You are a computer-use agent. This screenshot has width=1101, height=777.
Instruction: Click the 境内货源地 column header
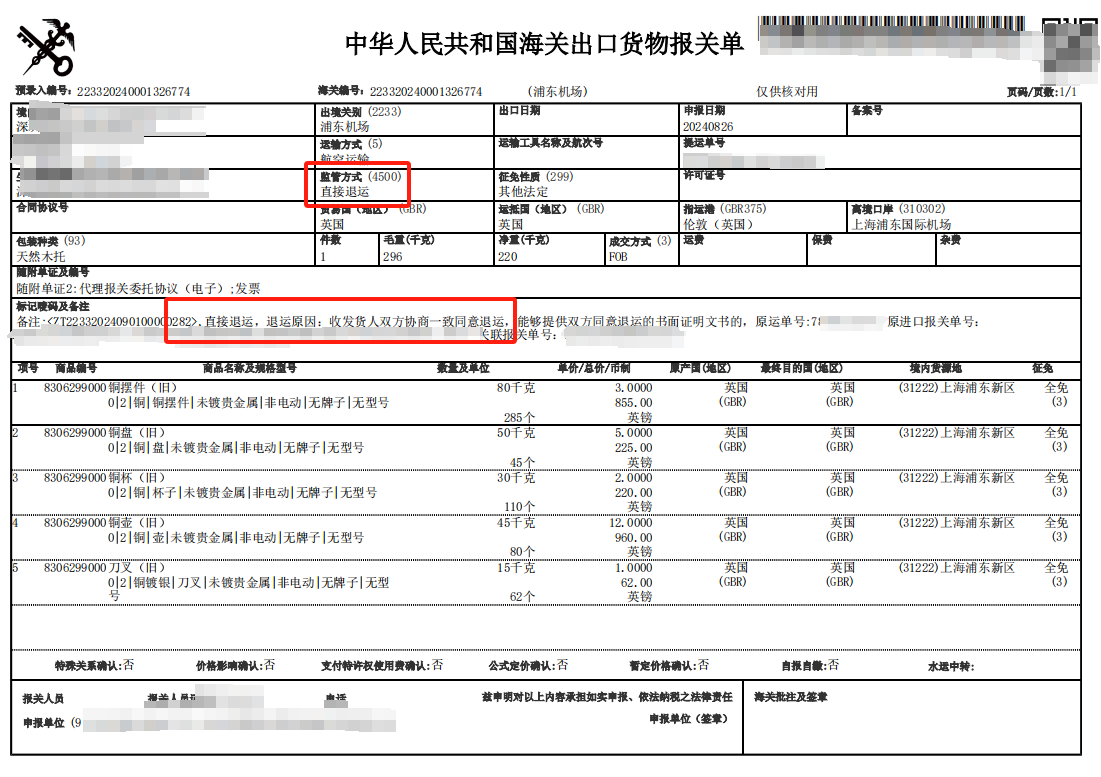click(x=935, y=368)
